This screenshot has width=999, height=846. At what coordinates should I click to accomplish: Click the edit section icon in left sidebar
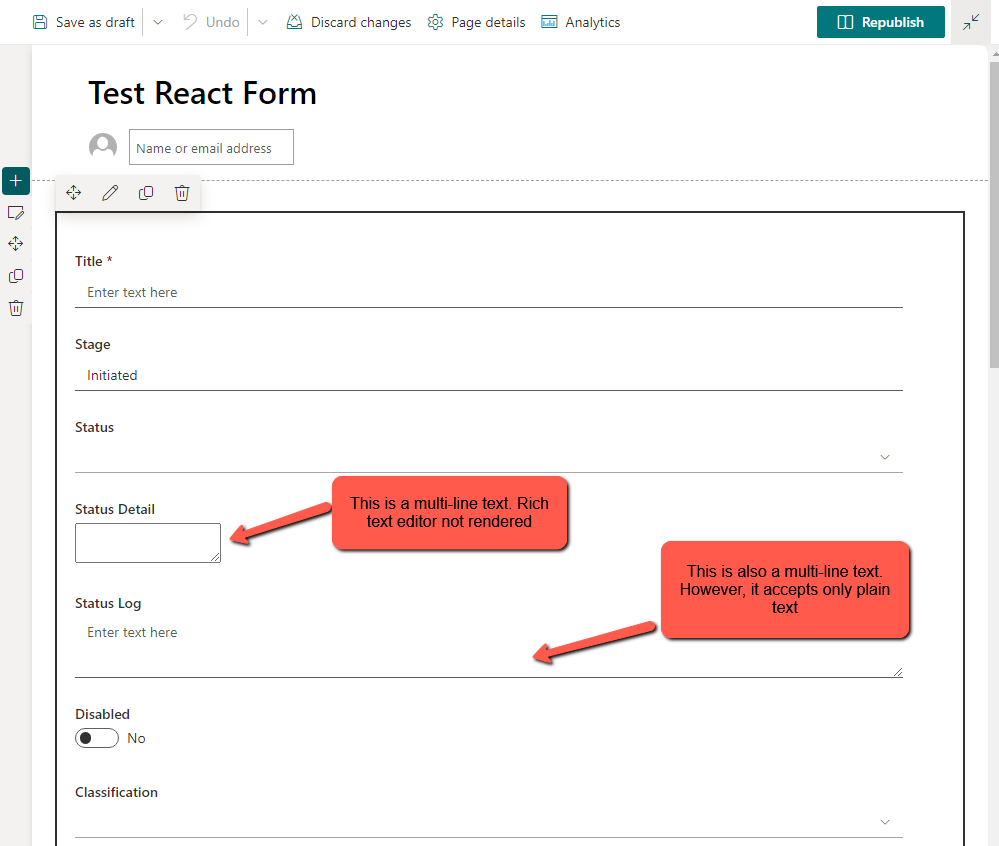click(15, 212)
